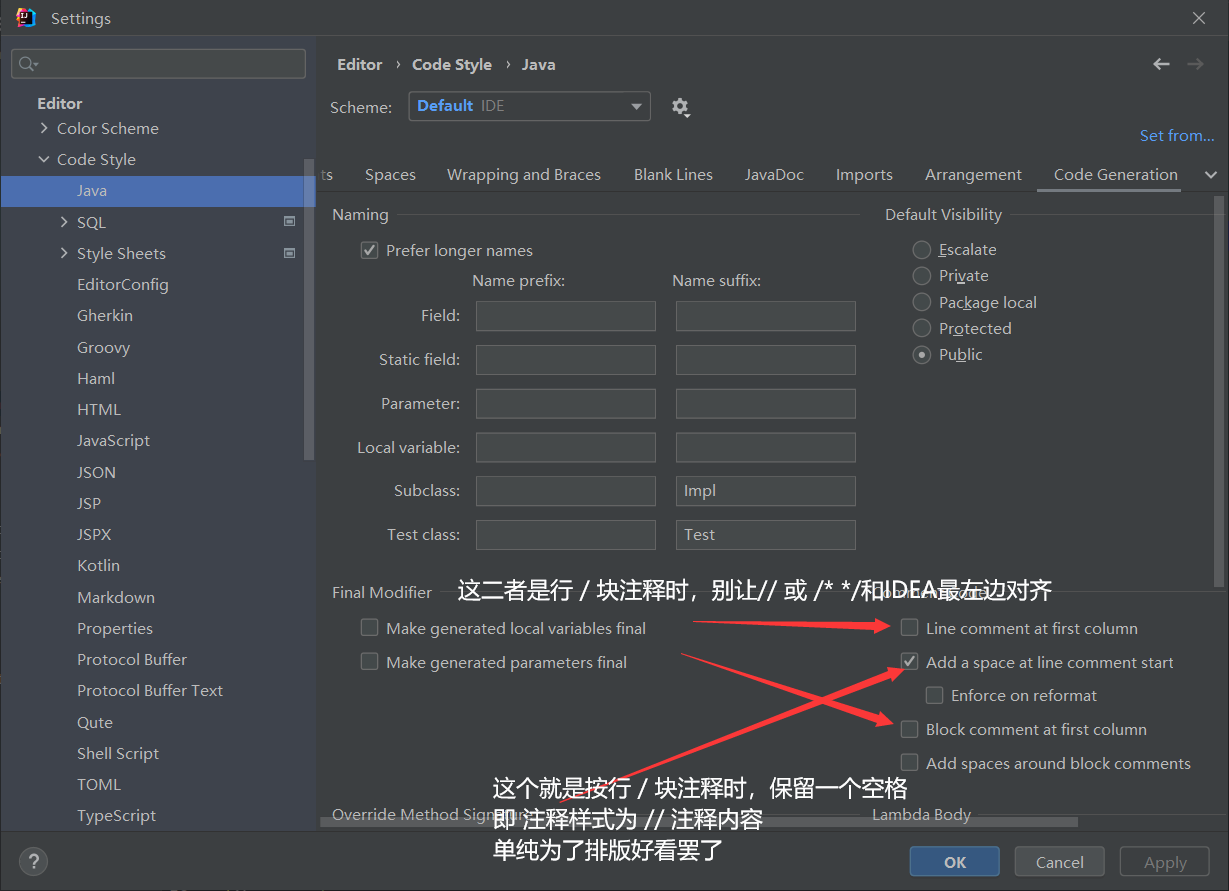The height and width of the screenshot is (891, 1229).
Task: Click the Field name prefix input
Action: pyautogui.click(x=566, y=316)
